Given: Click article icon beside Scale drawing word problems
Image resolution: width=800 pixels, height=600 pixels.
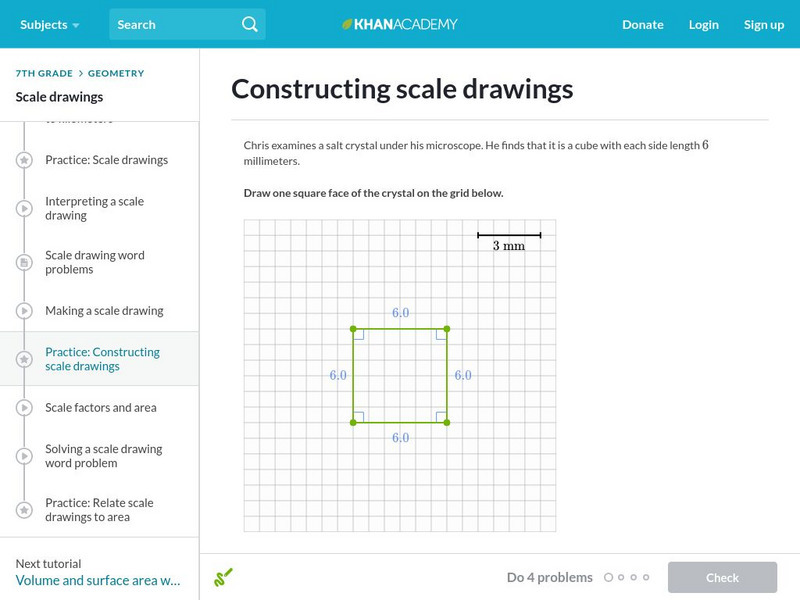Looking at the screenshot, I should pos(24,262).
